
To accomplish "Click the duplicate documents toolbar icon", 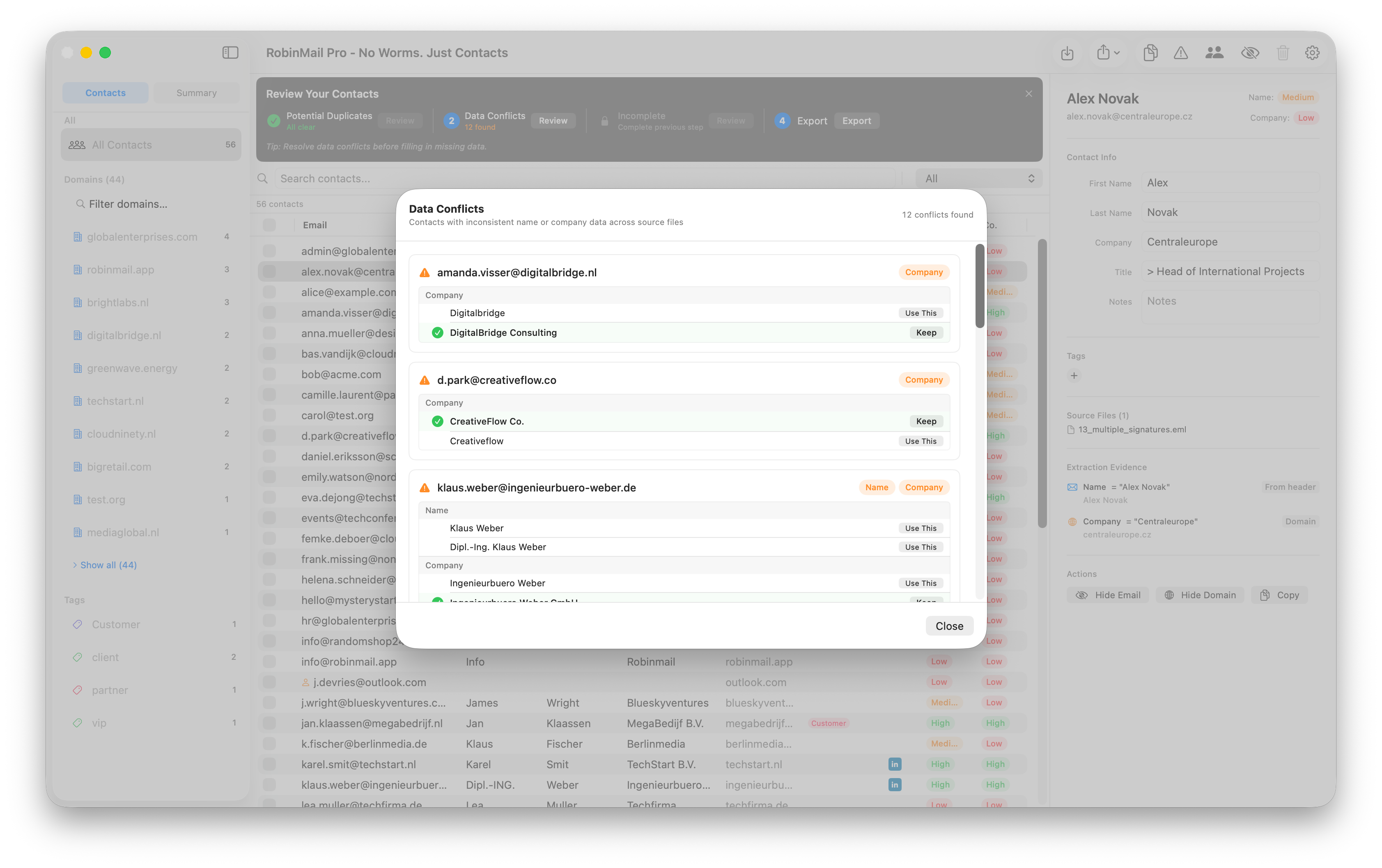I will [1150, 53].
